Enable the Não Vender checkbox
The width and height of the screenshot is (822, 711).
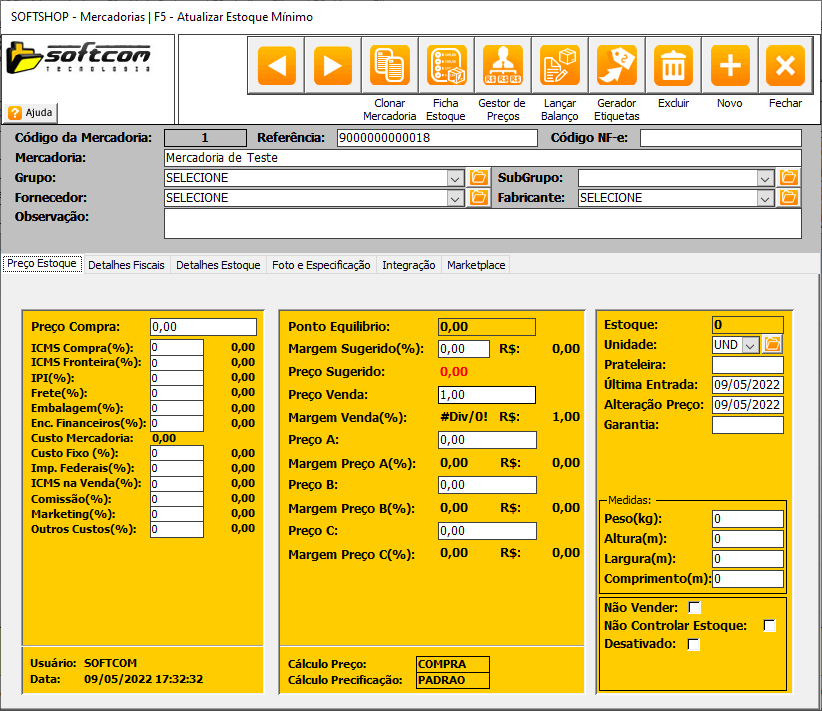695,607
